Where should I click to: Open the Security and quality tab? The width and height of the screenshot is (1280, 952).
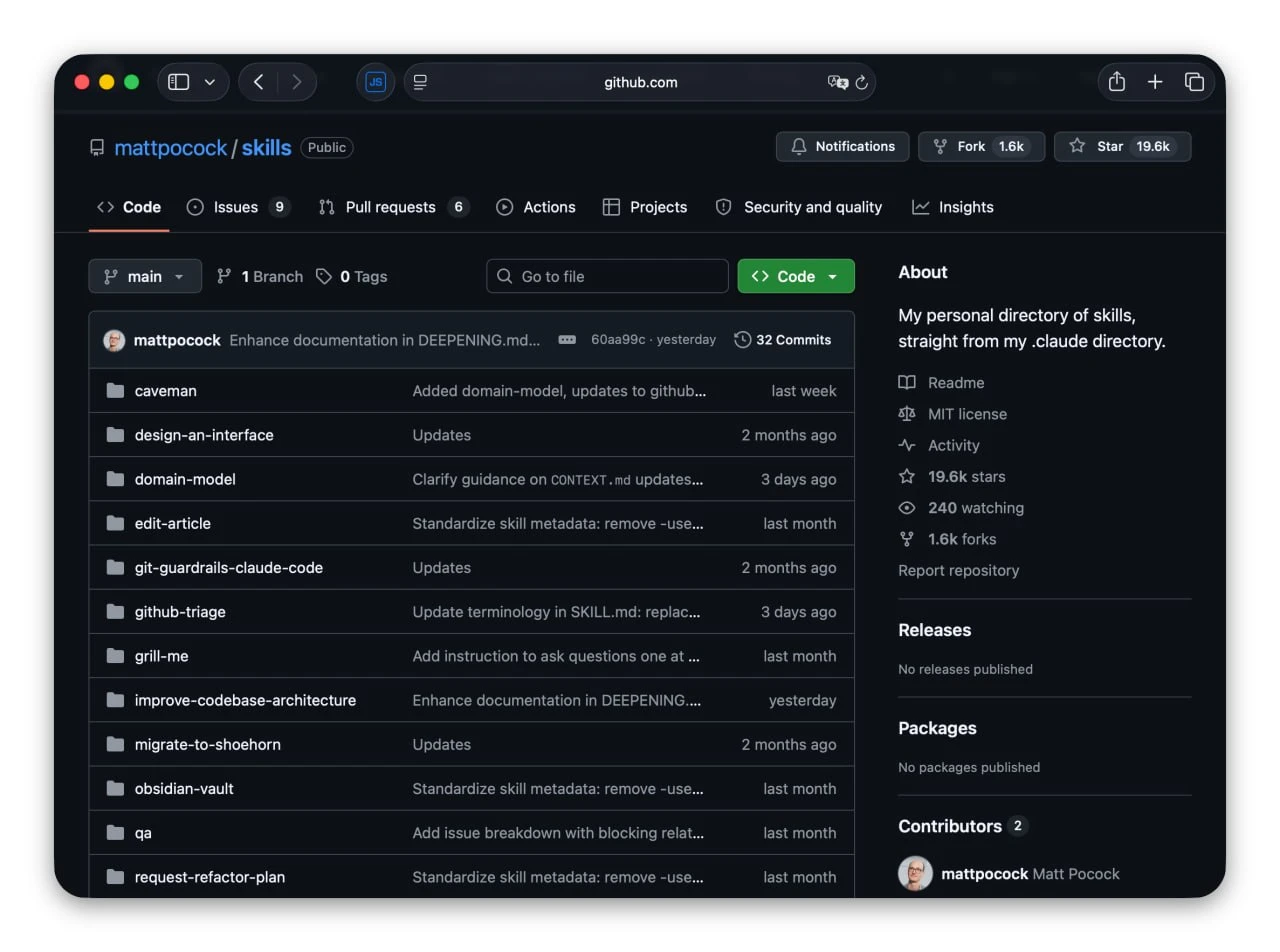pos(799,207)
